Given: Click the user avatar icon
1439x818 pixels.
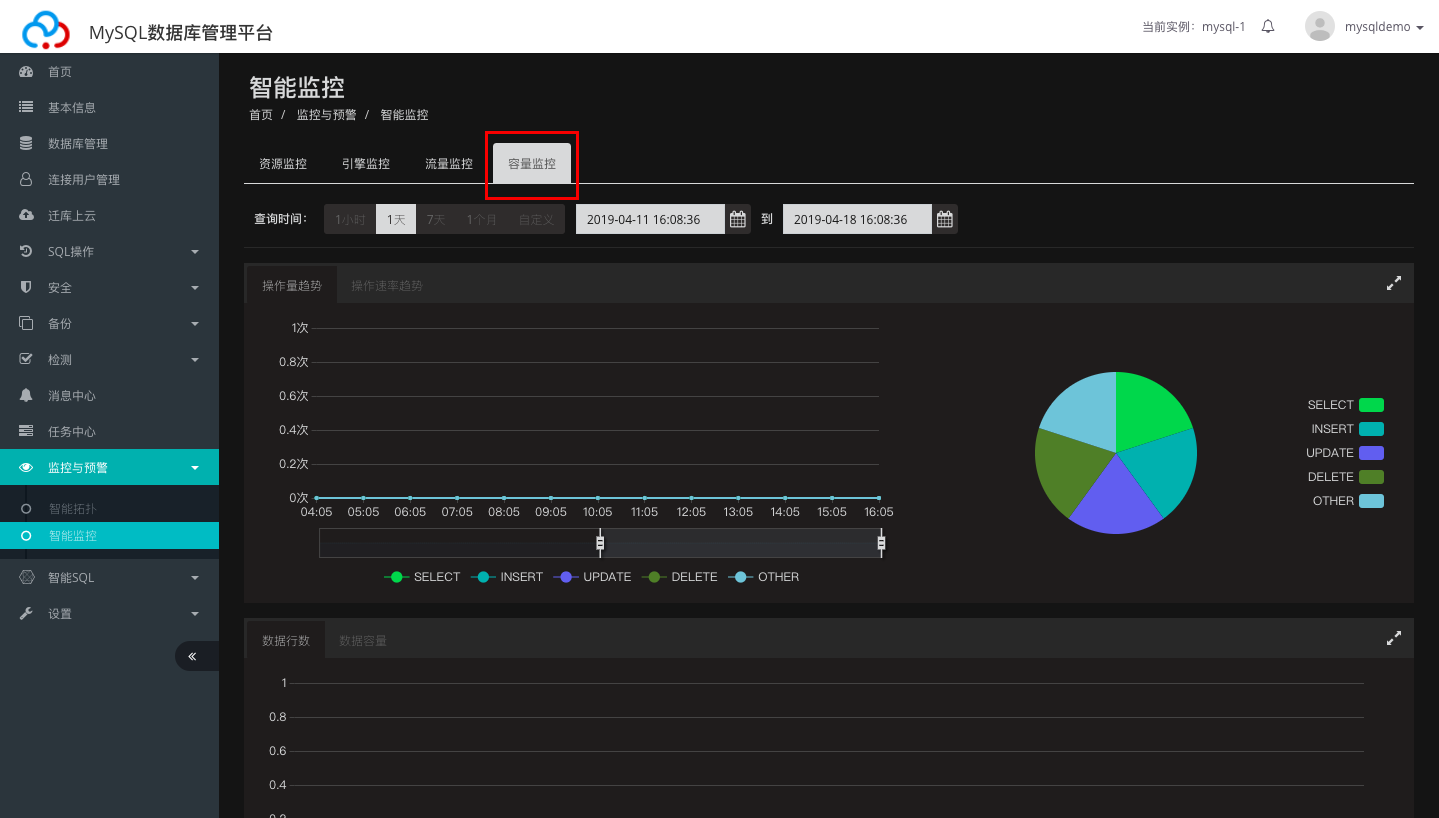Looking at the screenshot, I should (1320, 27).
